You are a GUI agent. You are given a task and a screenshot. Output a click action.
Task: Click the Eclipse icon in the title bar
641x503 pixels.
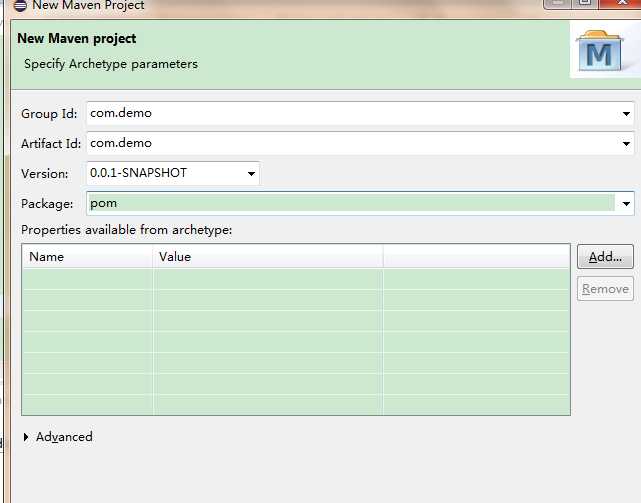click(20, 5)
